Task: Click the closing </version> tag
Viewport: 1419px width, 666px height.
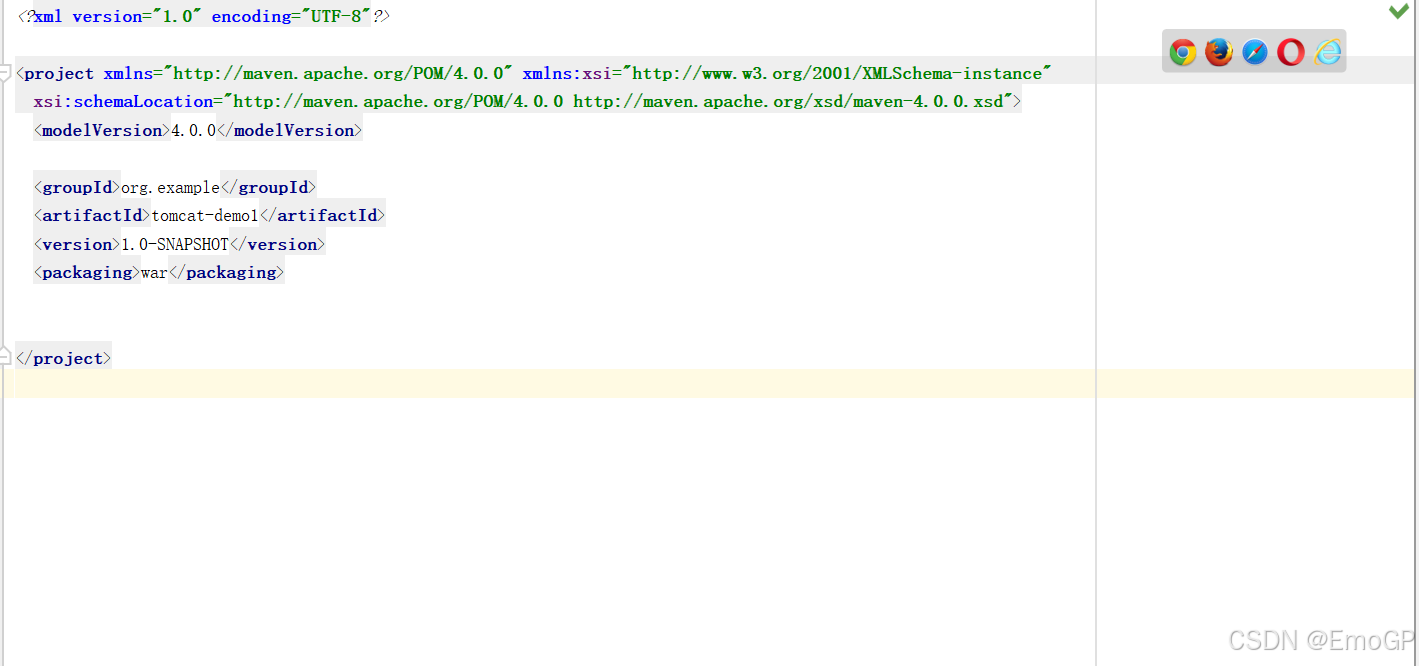Action: coord(277,244)
